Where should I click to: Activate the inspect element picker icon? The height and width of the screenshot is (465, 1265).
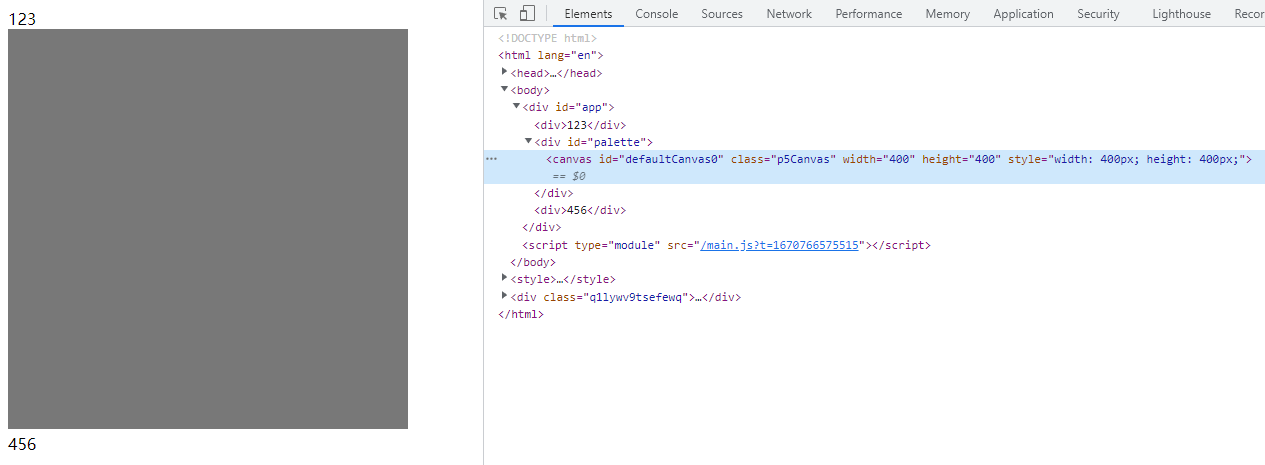[501, 13]
